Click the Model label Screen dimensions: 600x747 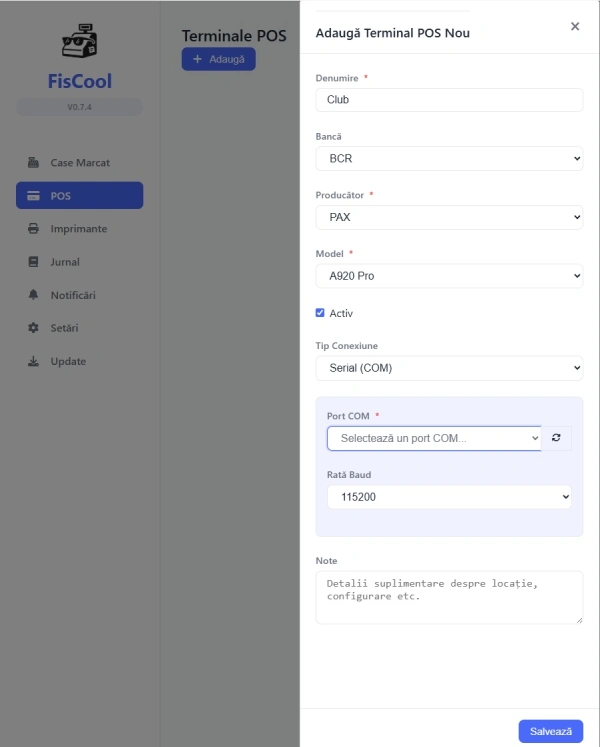click(329, 253)
